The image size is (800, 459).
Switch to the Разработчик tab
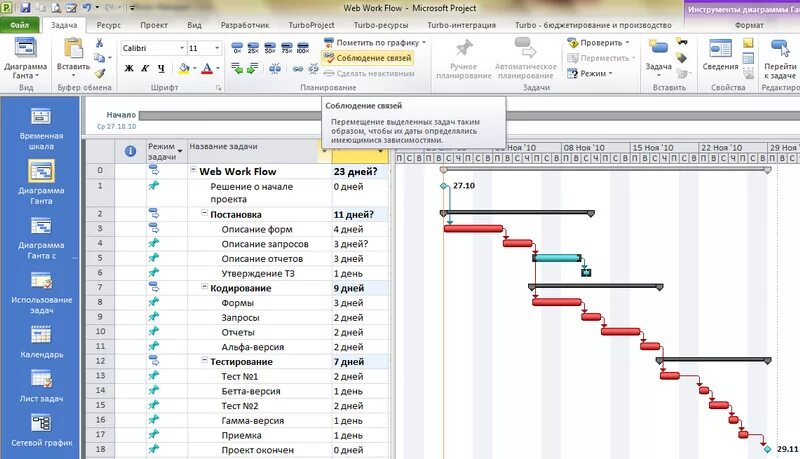[244, 24]
